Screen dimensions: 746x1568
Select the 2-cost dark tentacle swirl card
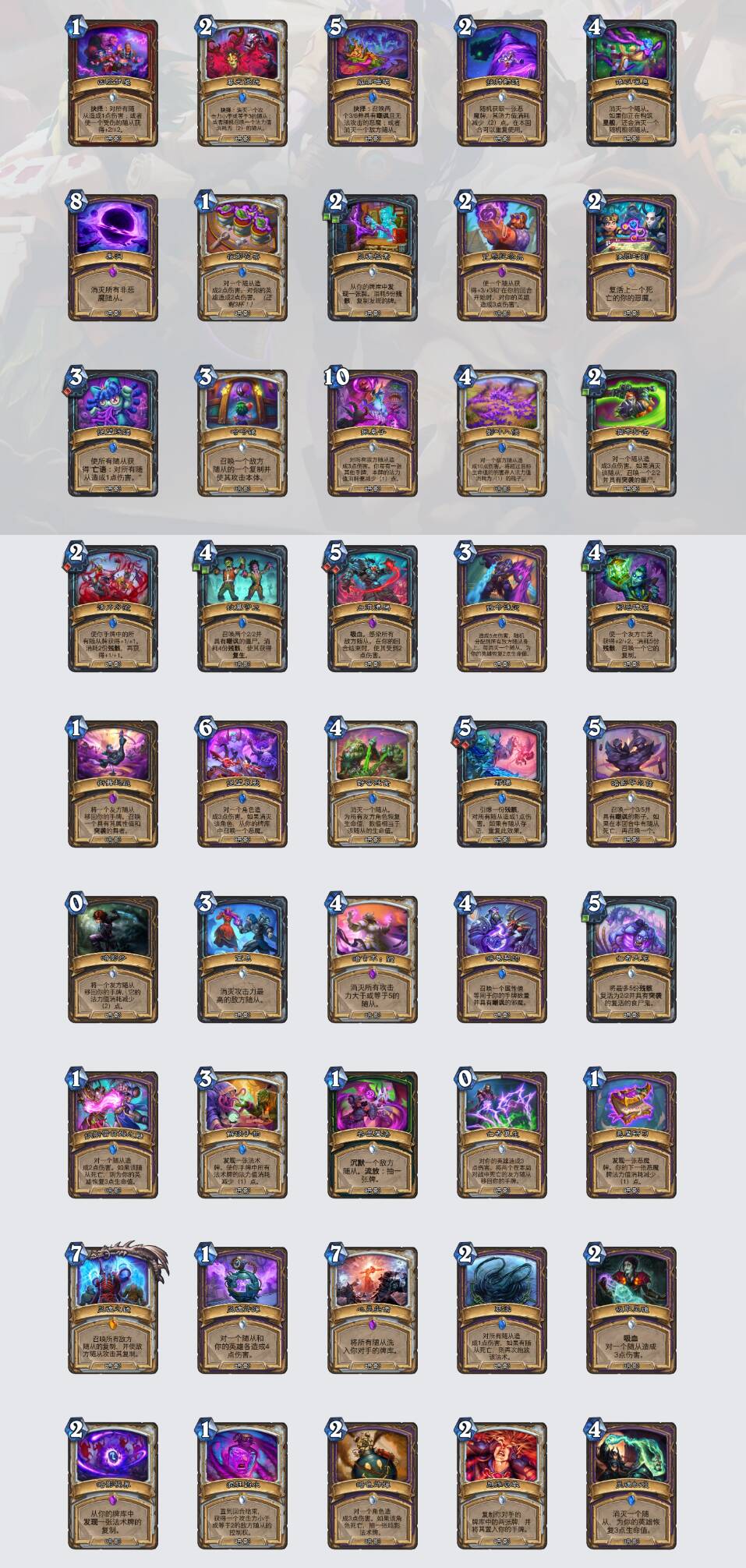coord(502,1310)
